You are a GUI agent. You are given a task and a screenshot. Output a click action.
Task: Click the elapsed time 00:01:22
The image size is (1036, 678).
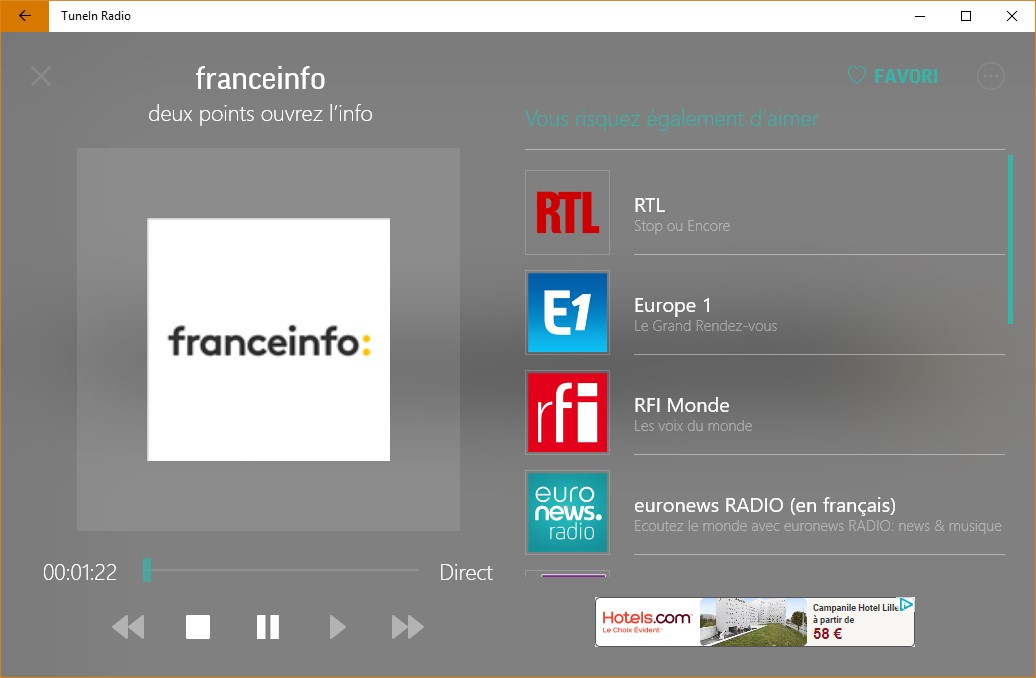[80, 572]
